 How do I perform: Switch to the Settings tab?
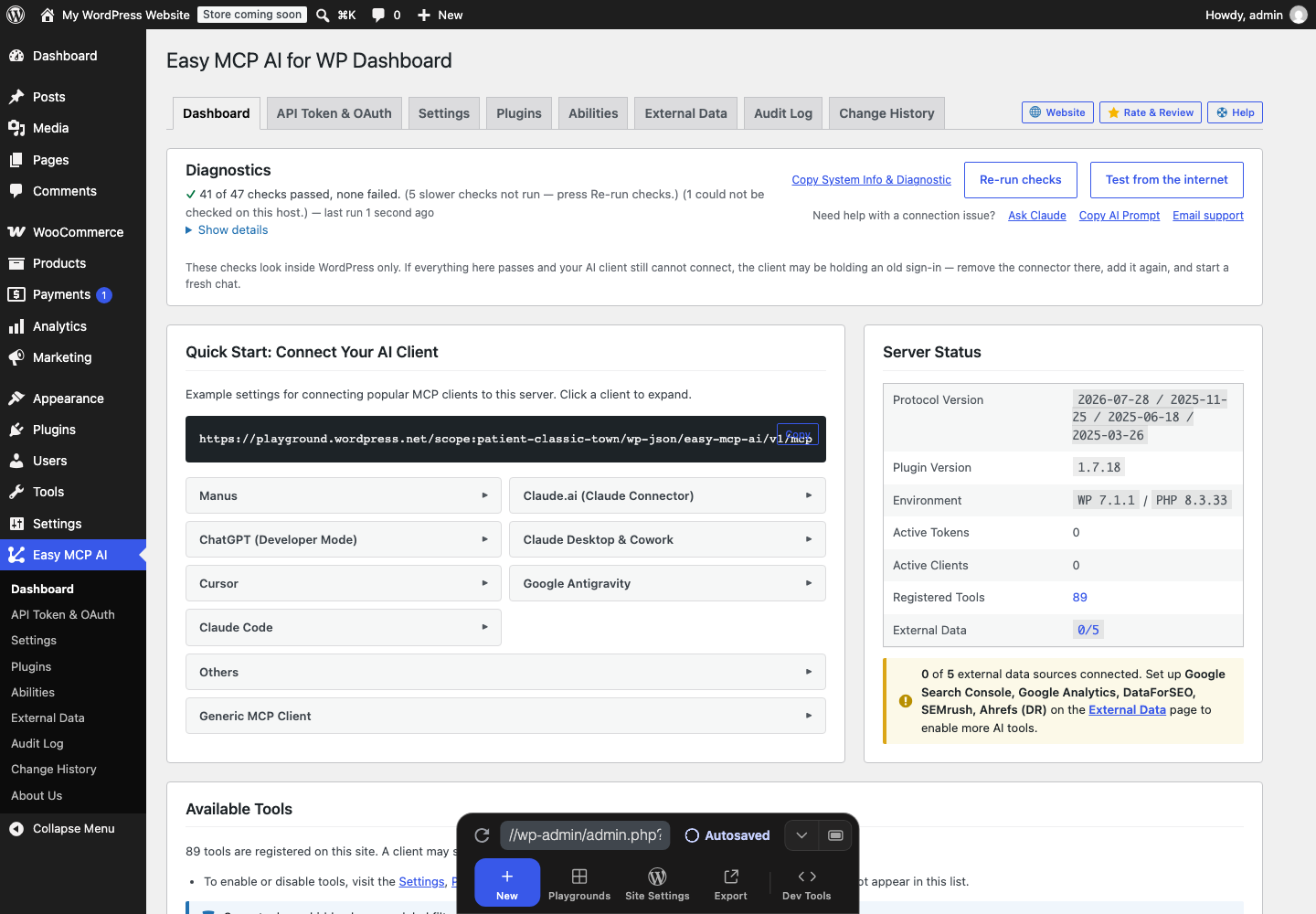(444, 113)
